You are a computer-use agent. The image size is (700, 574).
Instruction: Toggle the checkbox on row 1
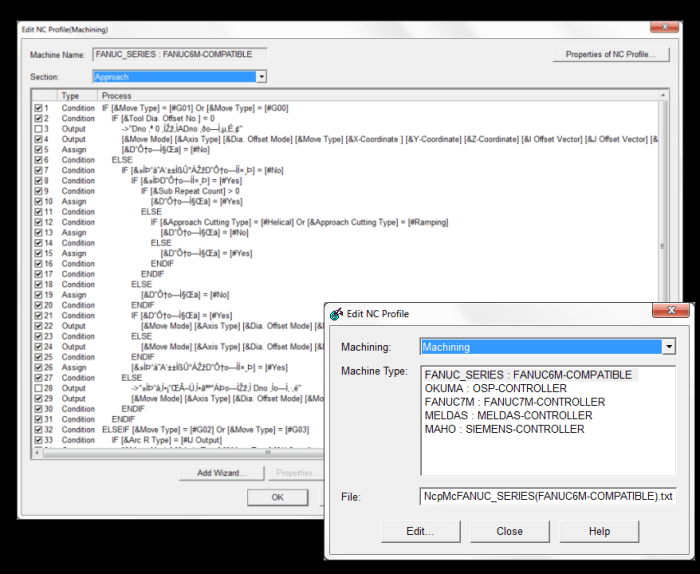tap(38, 108)
